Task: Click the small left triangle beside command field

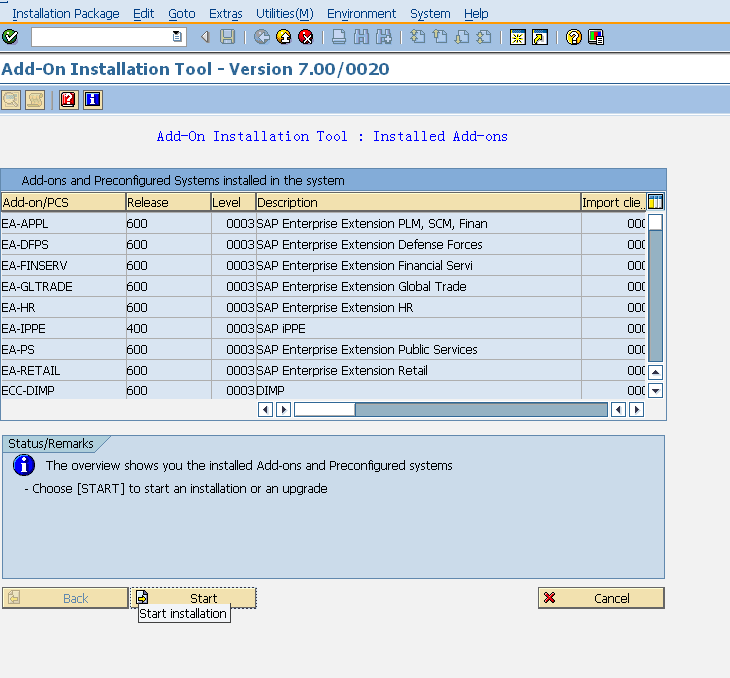Action: [x=205, y=37]
